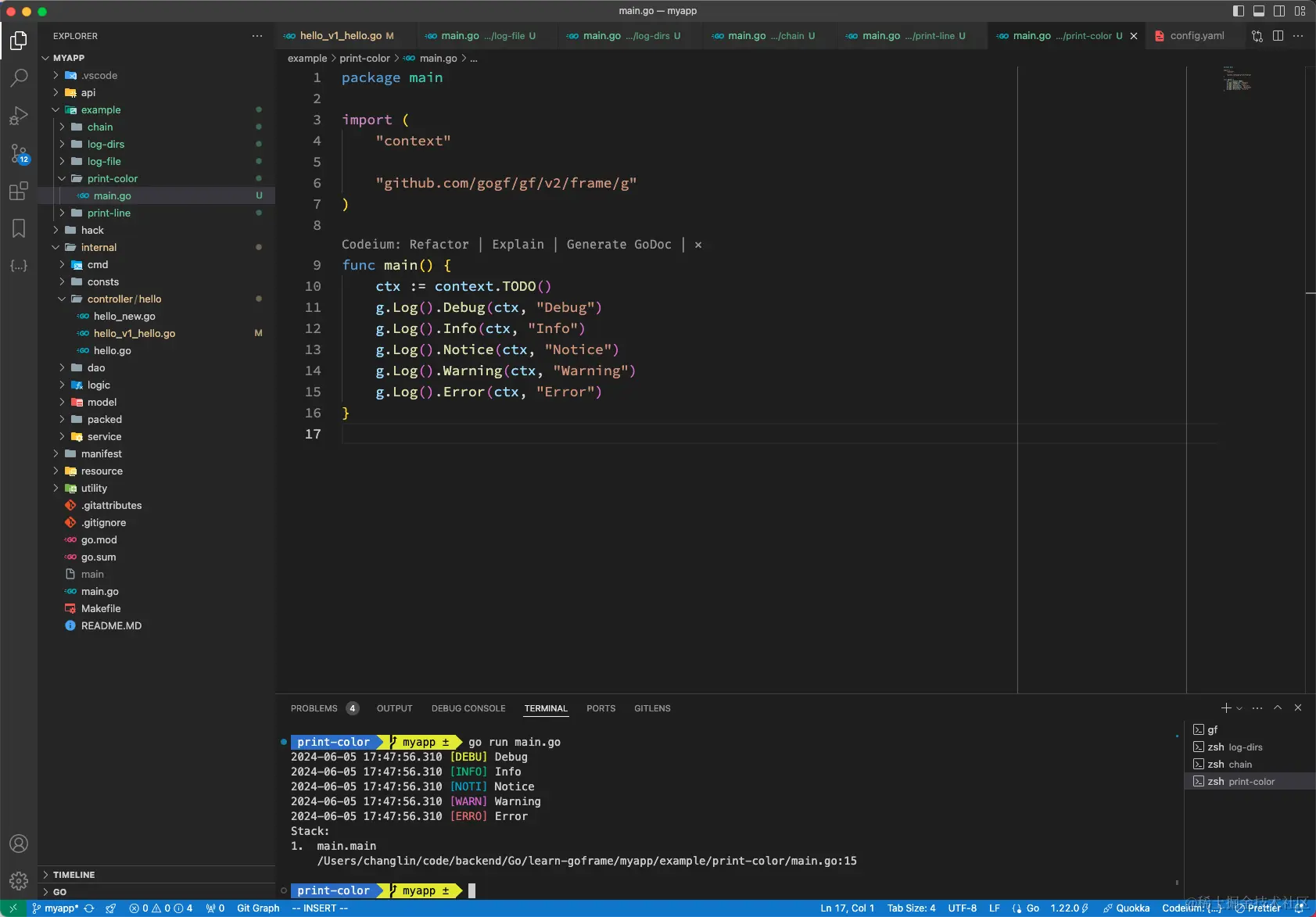1316x917 pixels.
Task: Click Codeium Explain code lens
Action: tap(518, 245)
